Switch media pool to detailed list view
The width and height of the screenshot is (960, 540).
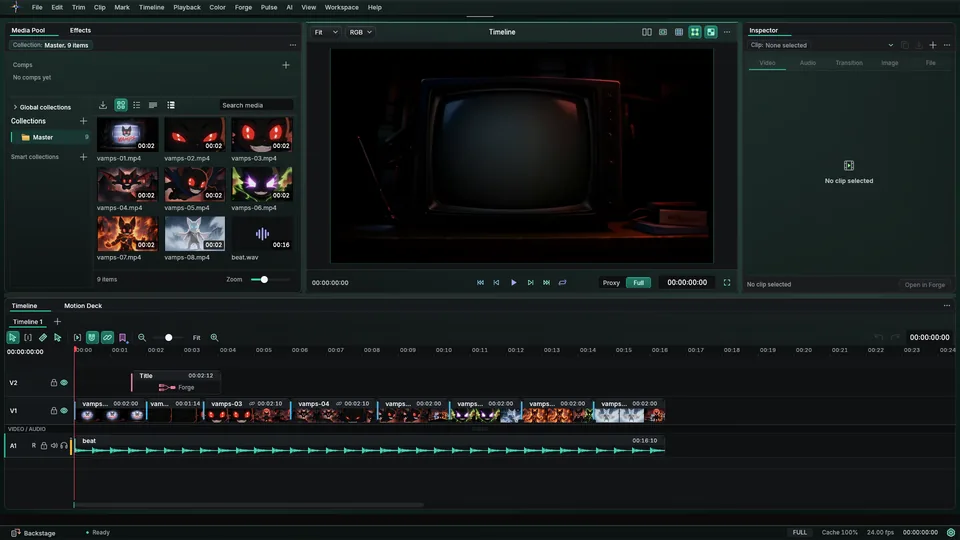(171, 105)
